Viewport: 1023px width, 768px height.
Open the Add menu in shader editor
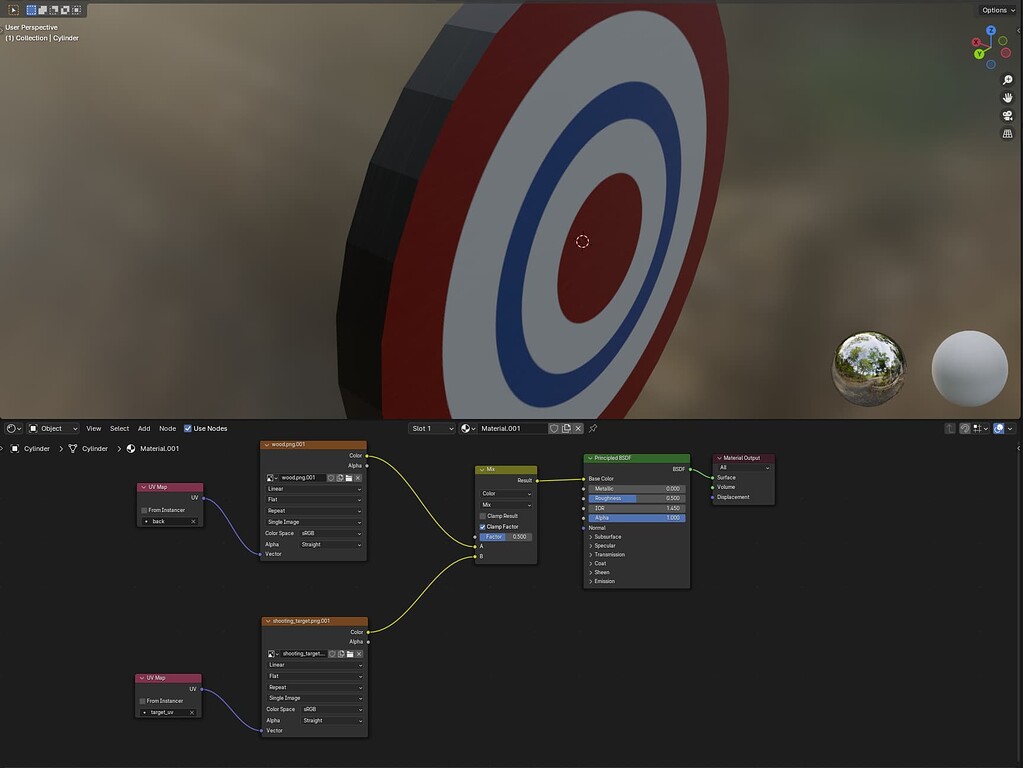click(143, 427)
